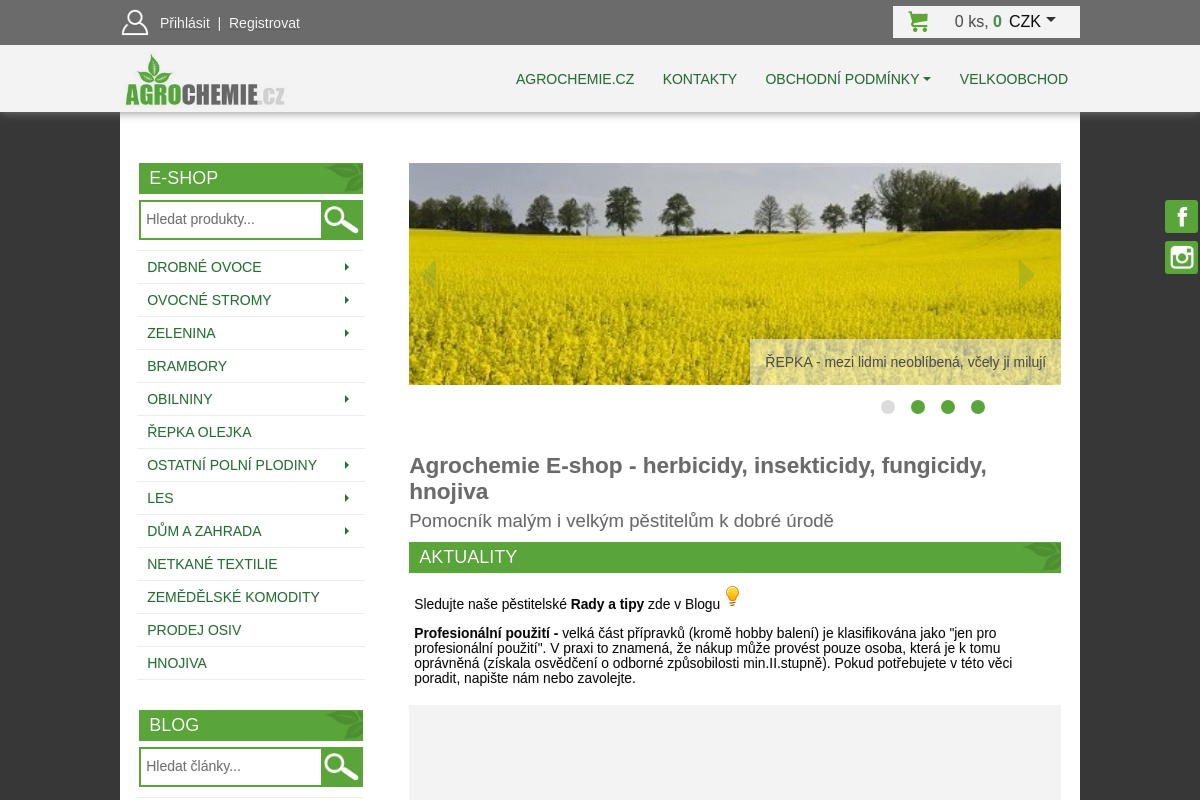
Task: Click the magnifier to search blog articles
Action: coord(341,766)
